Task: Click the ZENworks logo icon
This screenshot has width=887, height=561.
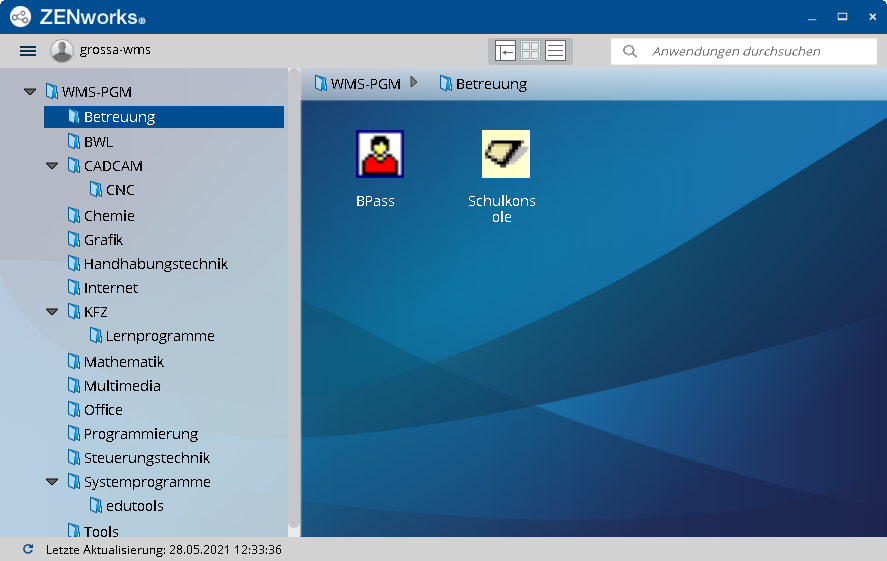Action: (20, 17)
